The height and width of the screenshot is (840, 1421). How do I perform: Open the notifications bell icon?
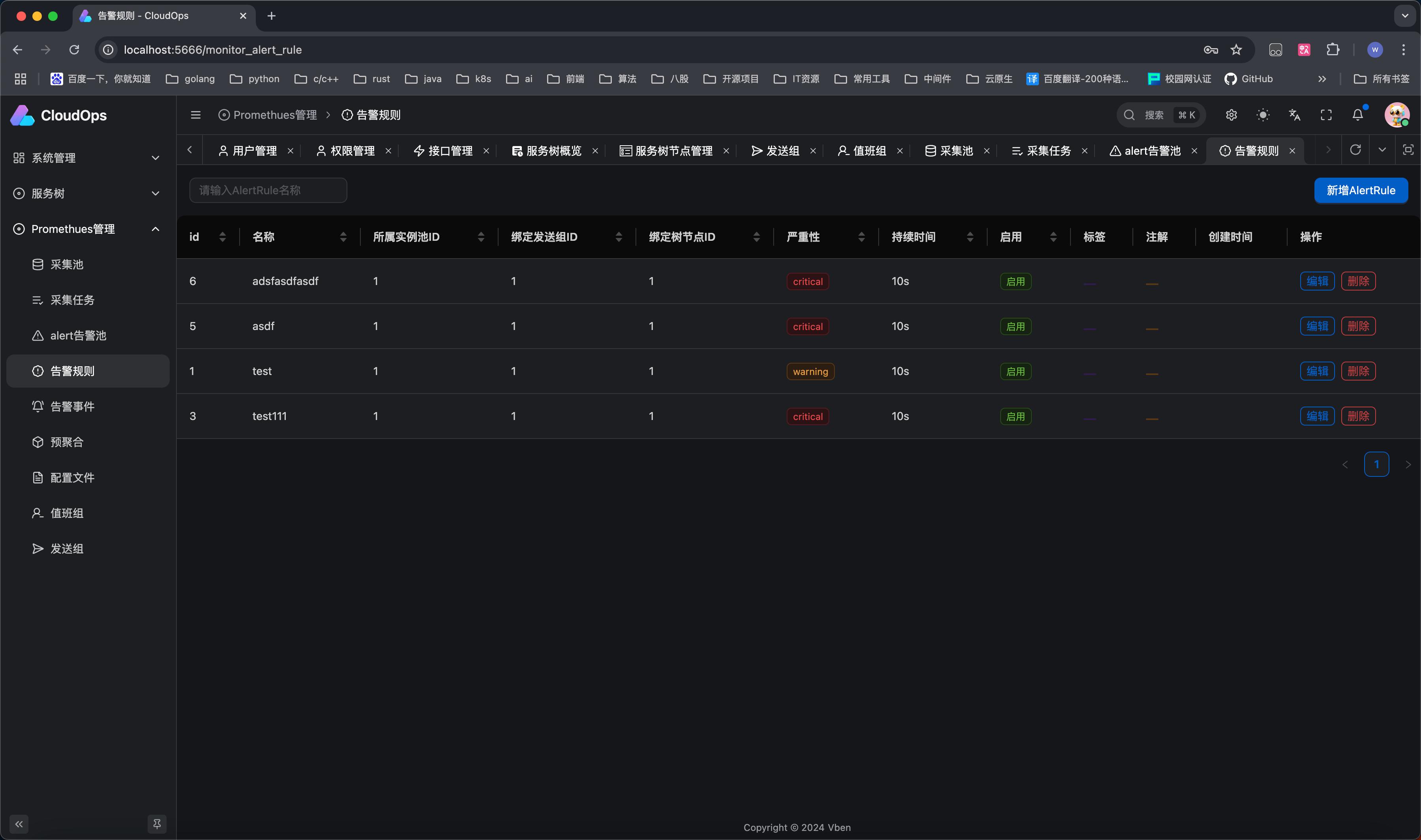1357,115
